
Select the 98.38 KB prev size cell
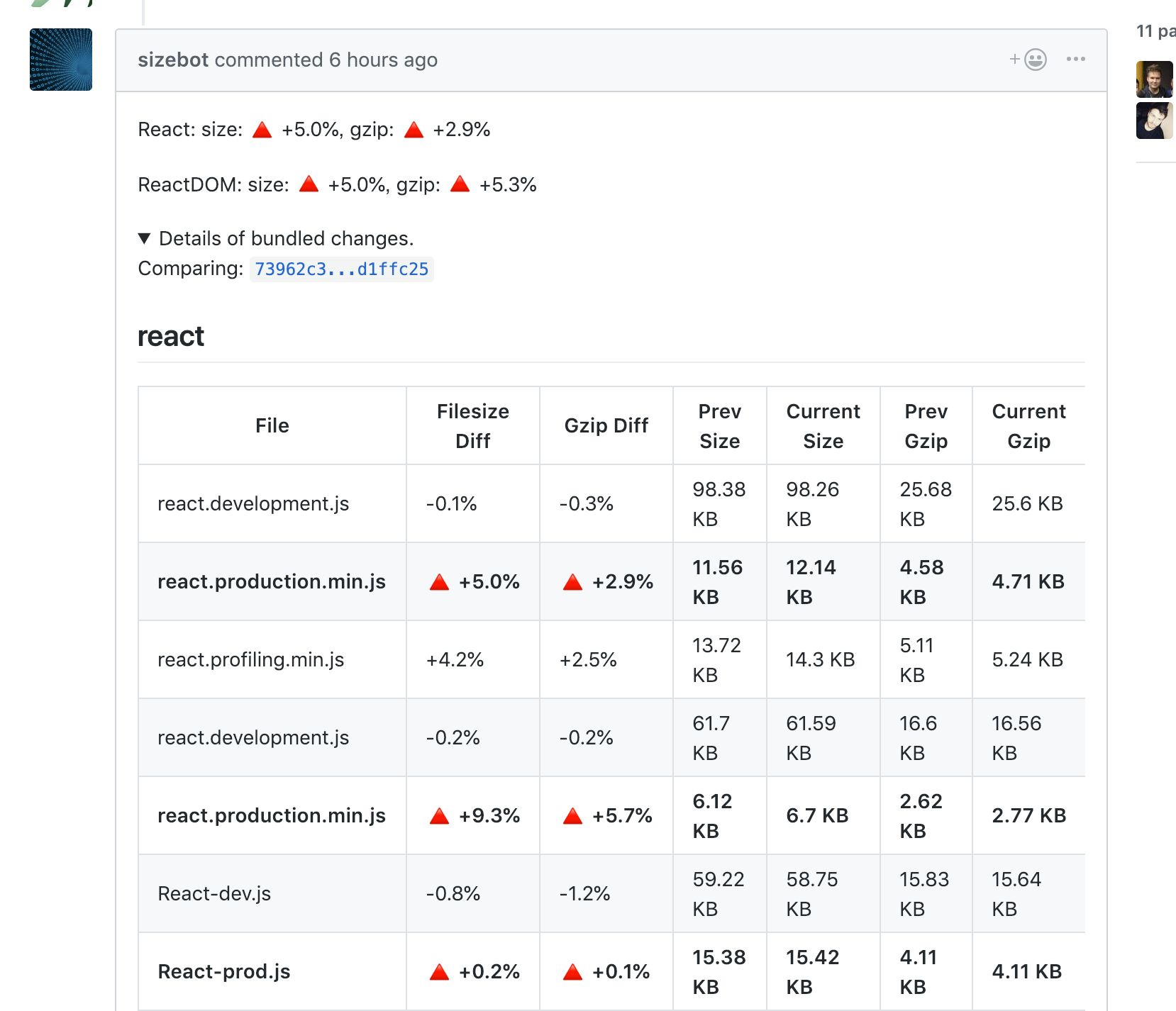pos(720,503)
